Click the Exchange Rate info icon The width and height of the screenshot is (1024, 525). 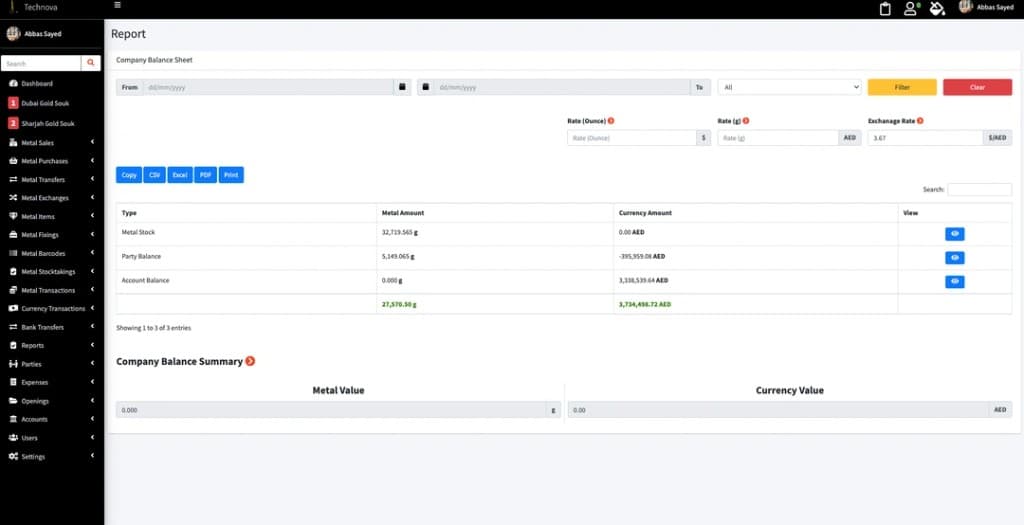click(x=920, y=121)
